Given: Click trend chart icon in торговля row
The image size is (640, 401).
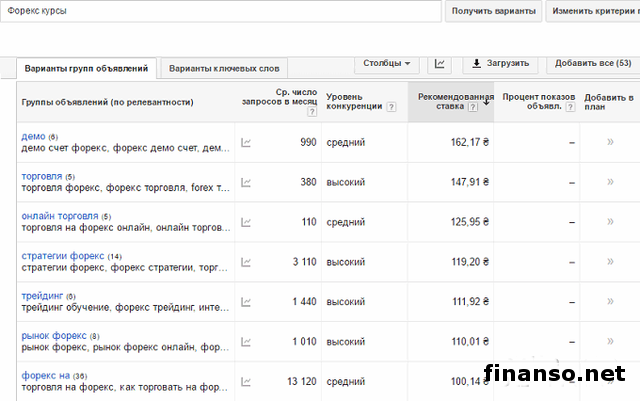Looking at the screenshot, I should pyautogui.click(x=247, y=183).
